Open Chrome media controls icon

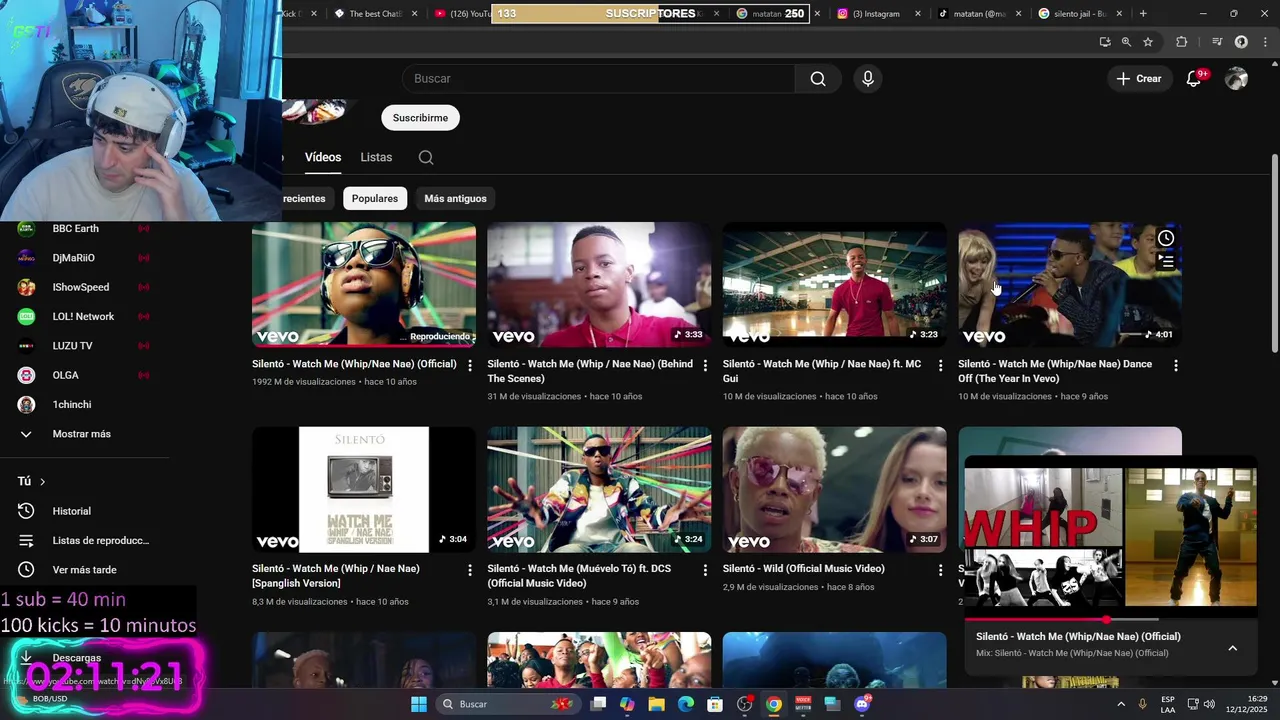(x=1217, y=42)
